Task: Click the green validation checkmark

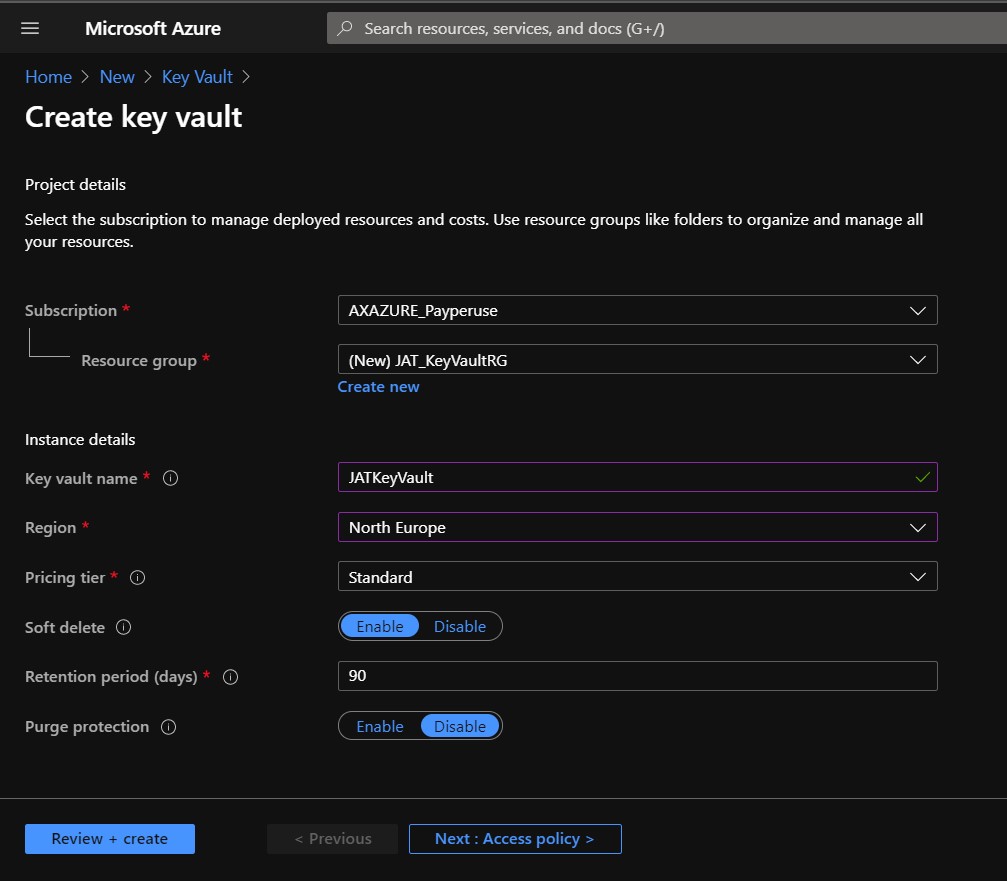Action: (x=922, y=477)
